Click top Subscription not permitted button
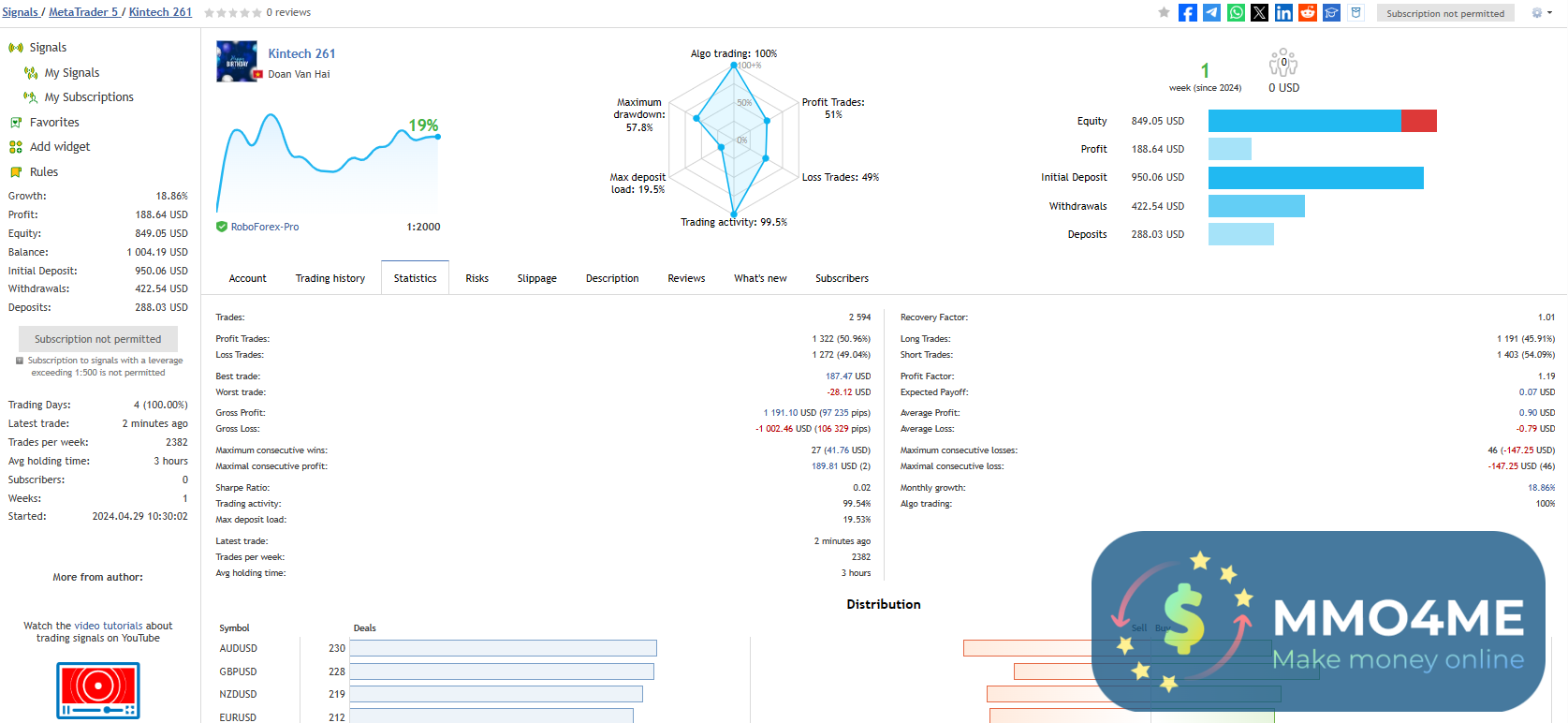This screenshot has height=723, width=1568. click(x=1445, y=13)
